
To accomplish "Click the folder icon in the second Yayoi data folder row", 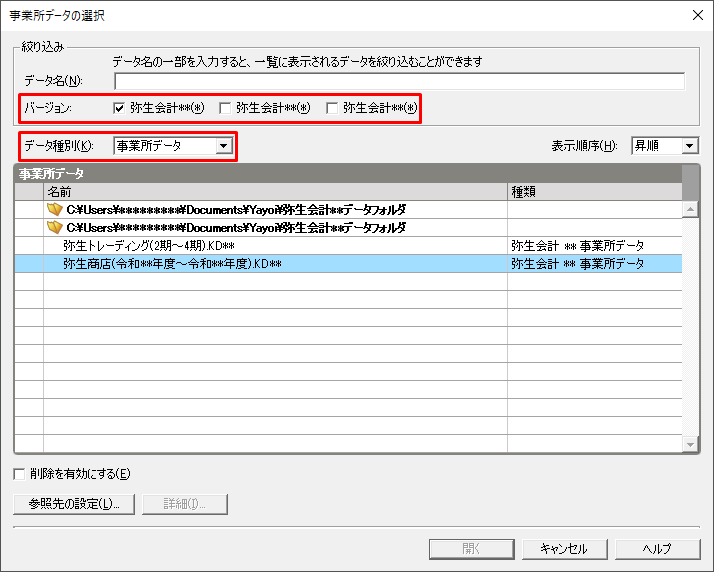I will (55, 227).
